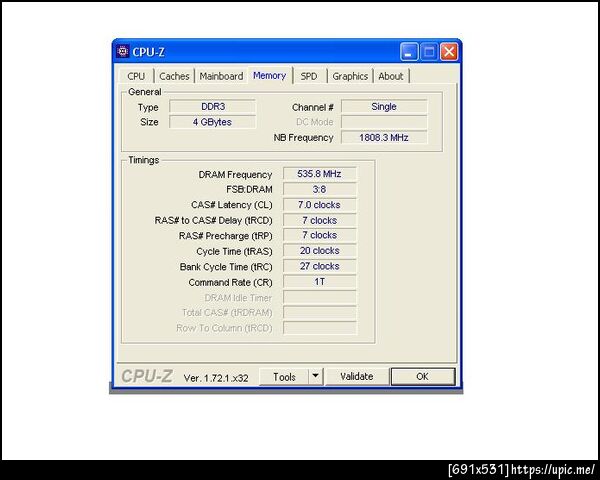Click the 1808.3 MHz NB Frequency value

[384, 137]
